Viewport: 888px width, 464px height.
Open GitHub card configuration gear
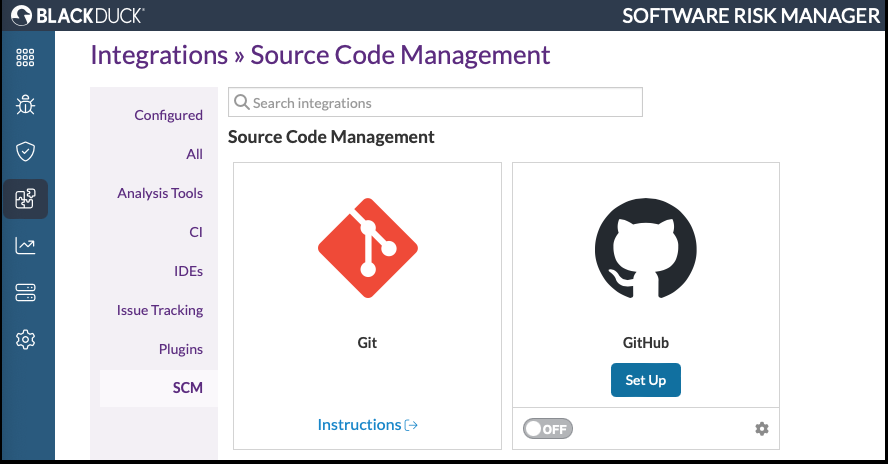[x=762, y=429]
